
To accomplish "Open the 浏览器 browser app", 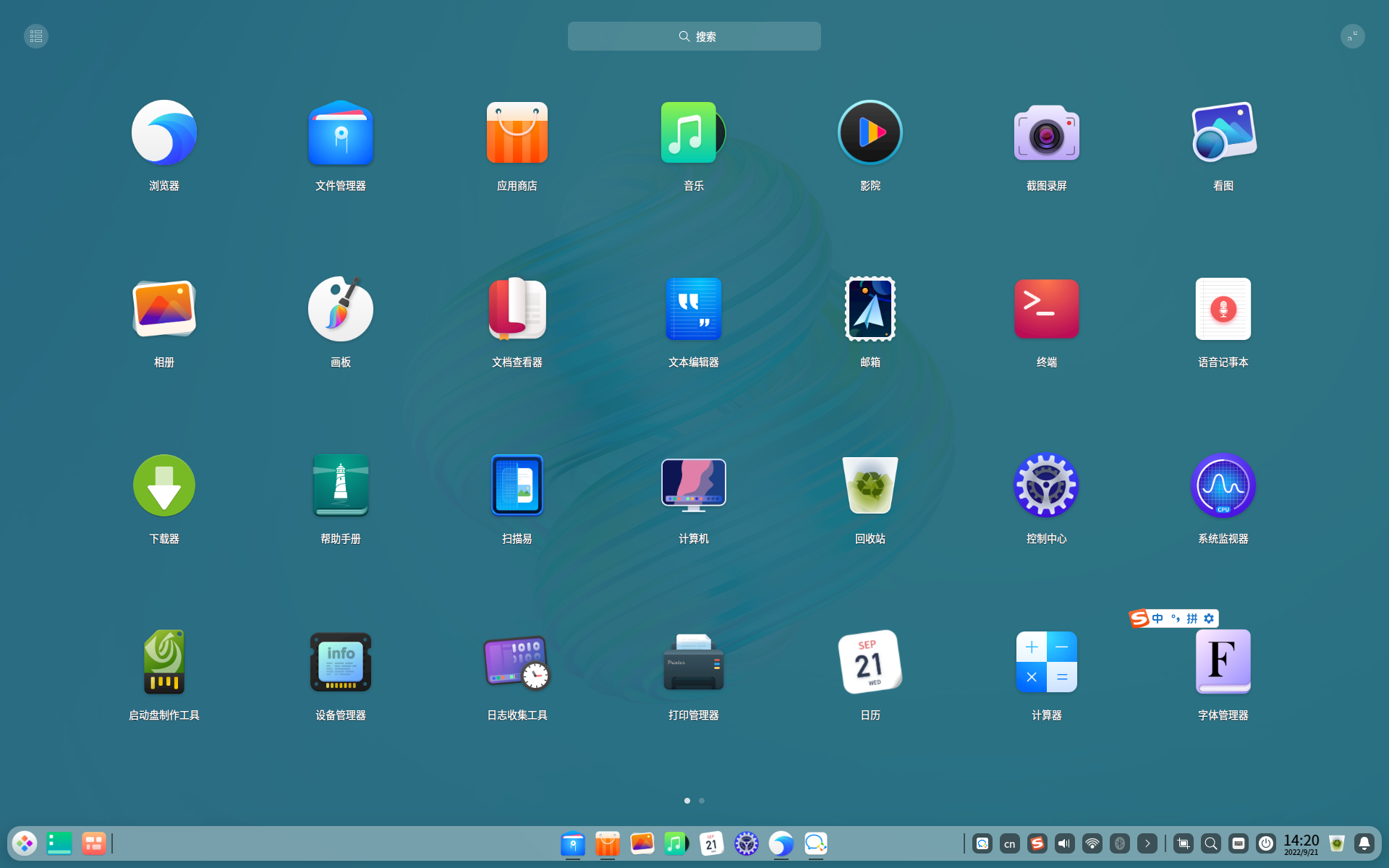I will (x=164, y=132).
